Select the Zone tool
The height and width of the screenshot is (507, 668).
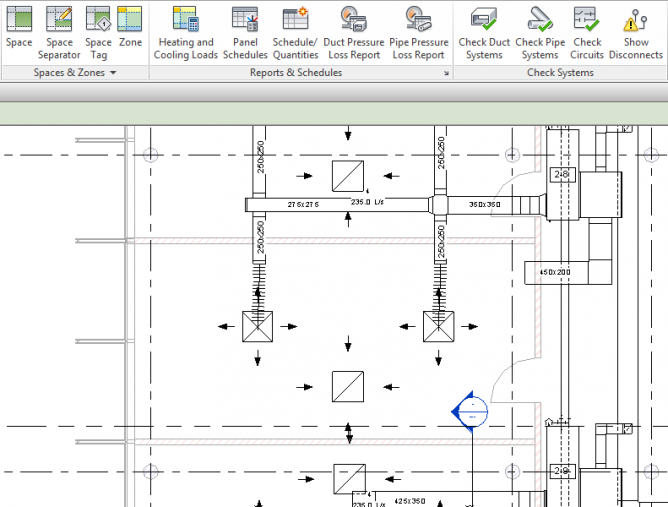130,27
